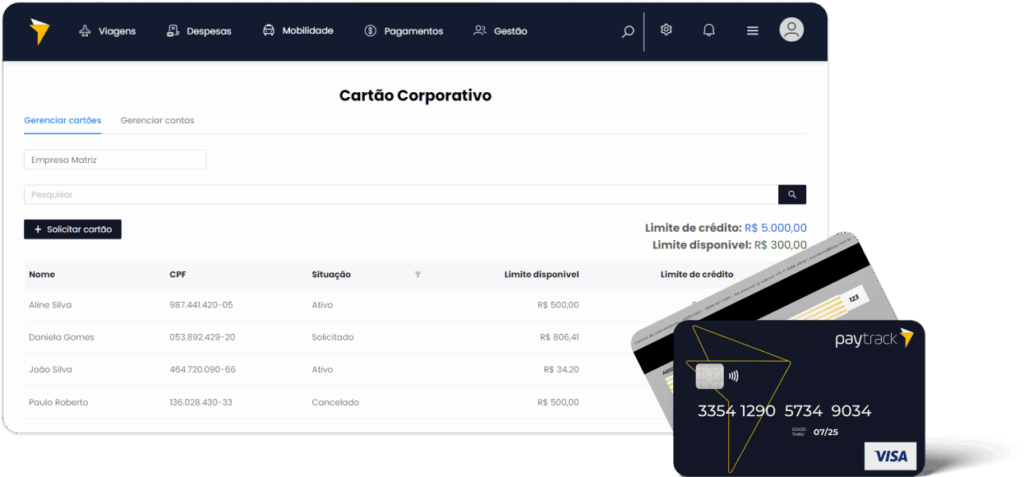Click the Cartão Corporativo page title
Image resolution: width=1024 pixels, height=477 pixels.
point(415,95)
